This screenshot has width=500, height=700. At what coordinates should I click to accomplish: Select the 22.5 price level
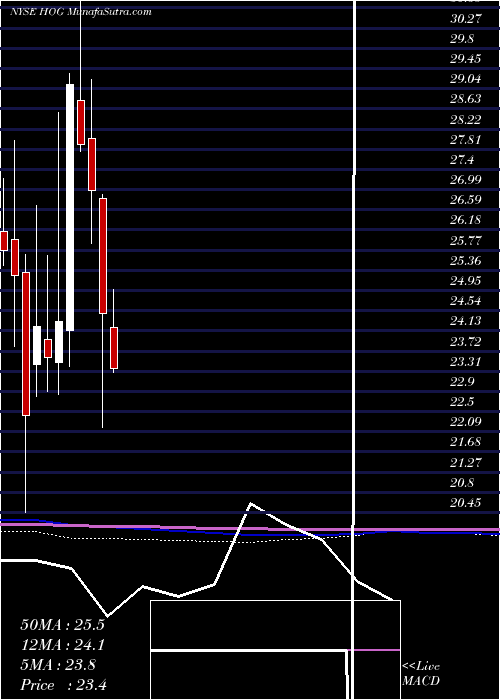[462, 402]
